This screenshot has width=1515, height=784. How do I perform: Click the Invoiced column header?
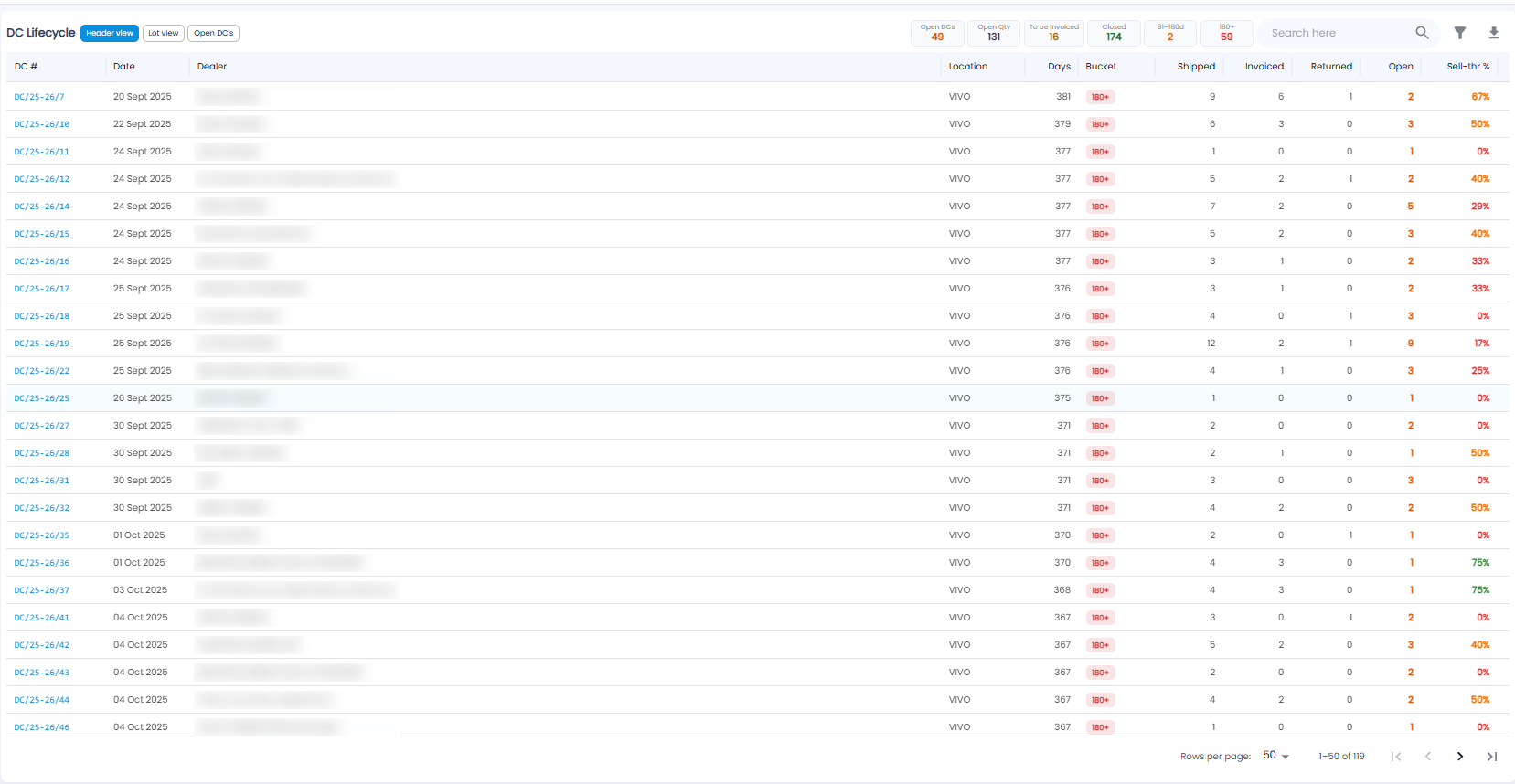1264,67
